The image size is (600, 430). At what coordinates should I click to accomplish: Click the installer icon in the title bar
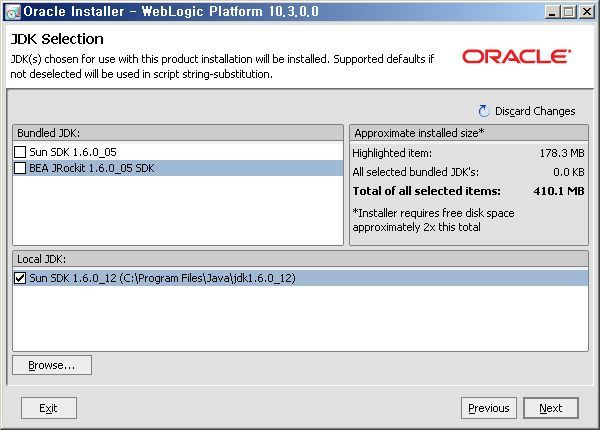point(13,12)
